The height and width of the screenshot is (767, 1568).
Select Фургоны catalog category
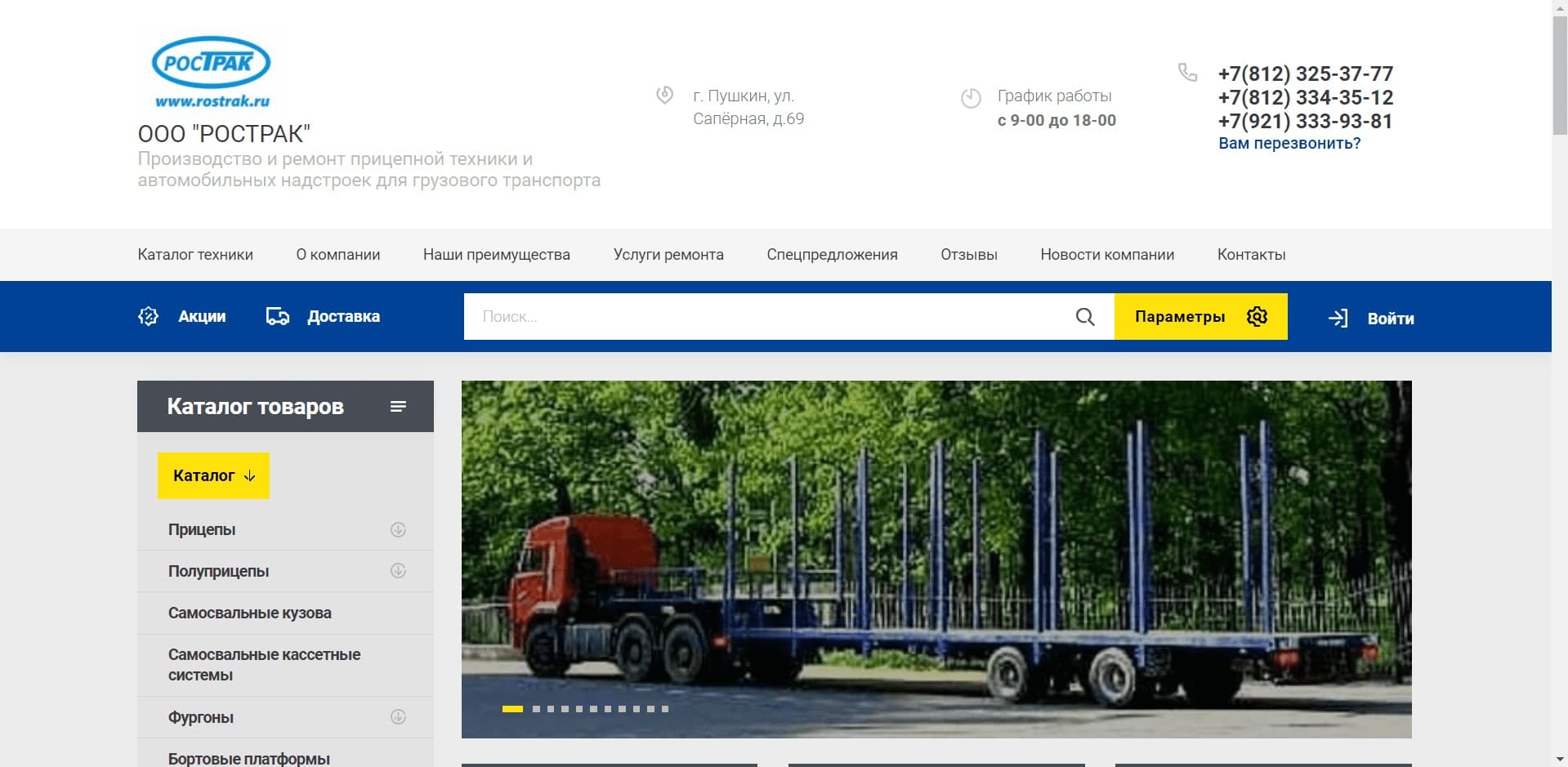[x=201, y=717]
